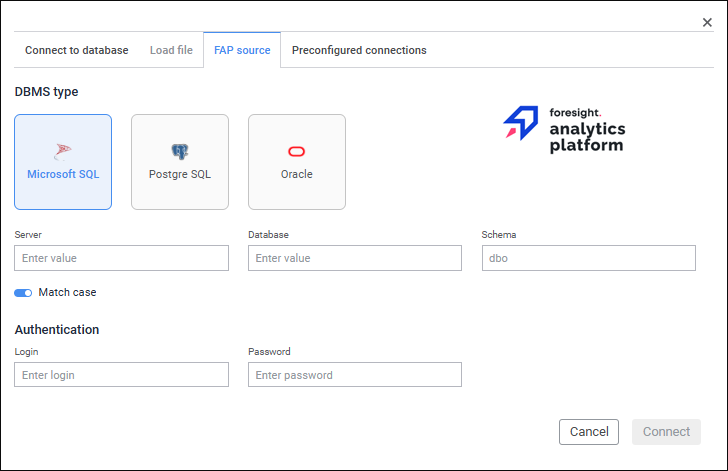Focus the Server input field
This screenshot has height=471, width=728.
tap(122, 258)
